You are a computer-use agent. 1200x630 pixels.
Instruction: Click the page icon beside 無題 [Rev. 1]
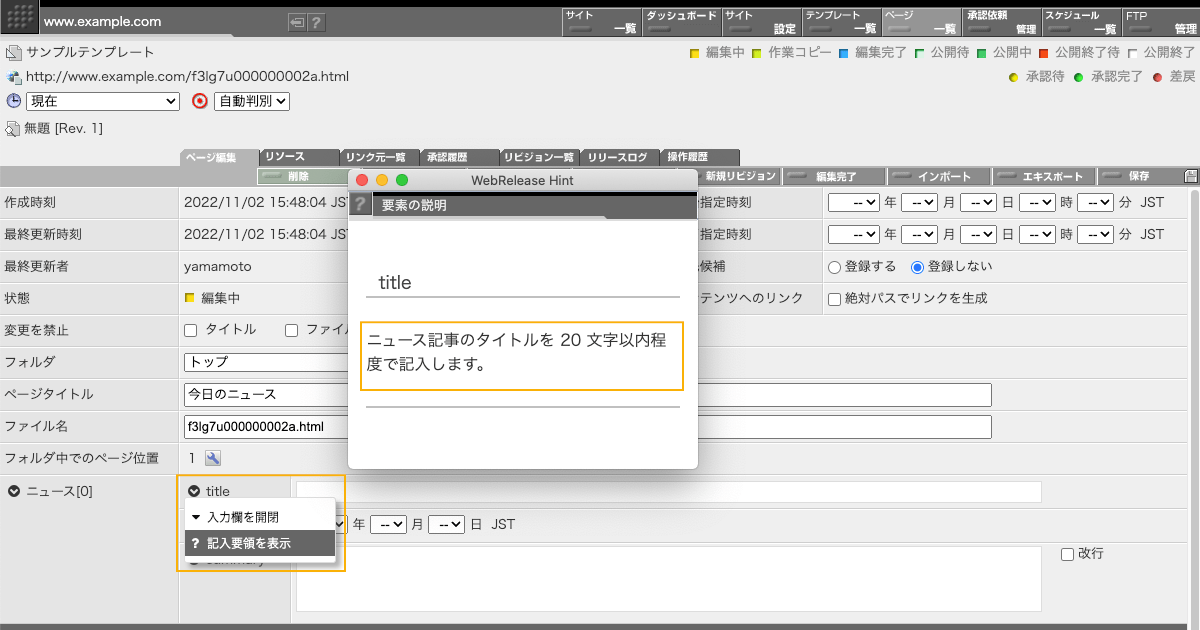[10, 128]
